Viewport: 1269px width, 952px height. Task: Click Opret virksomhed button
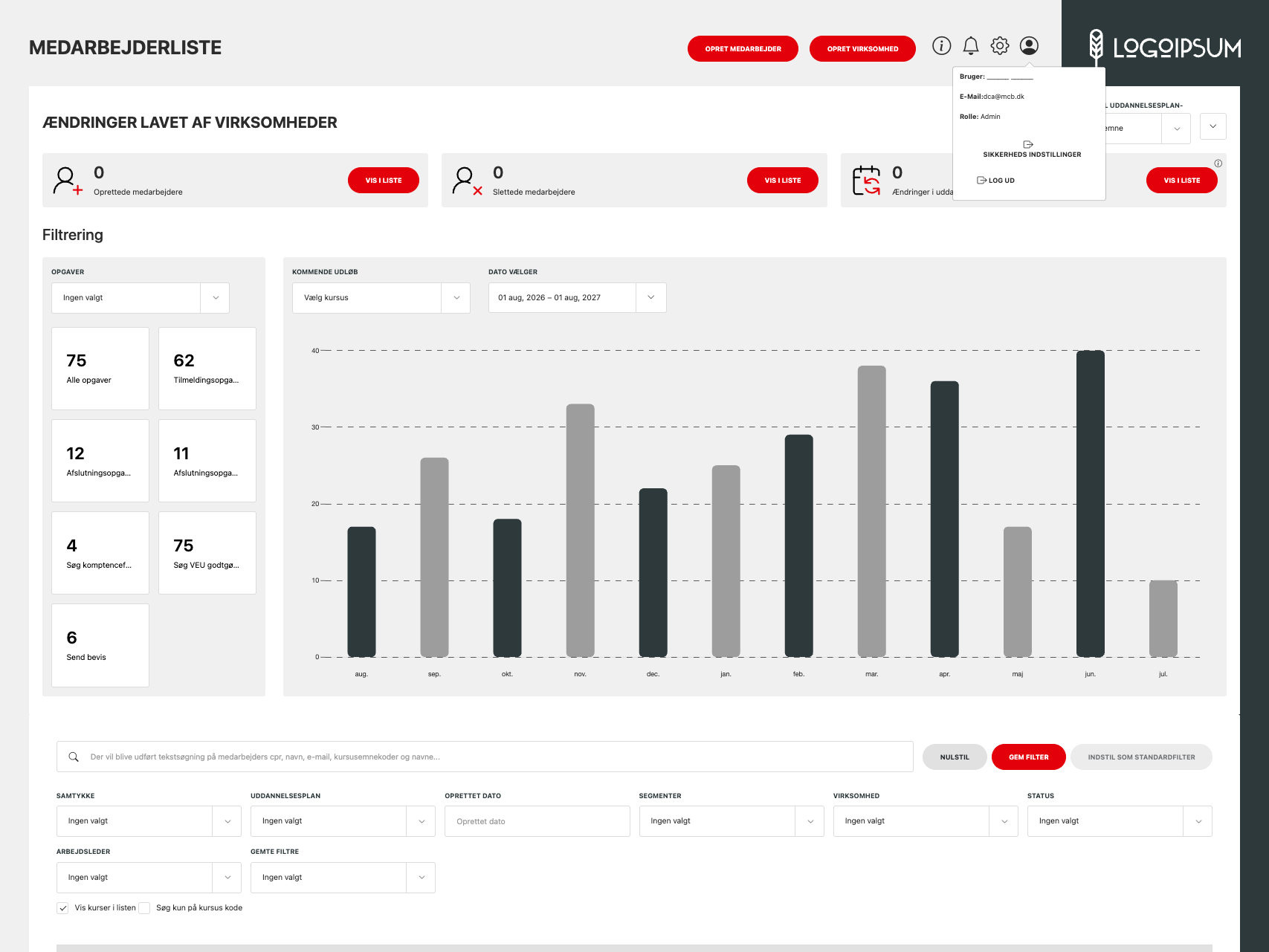862,49
